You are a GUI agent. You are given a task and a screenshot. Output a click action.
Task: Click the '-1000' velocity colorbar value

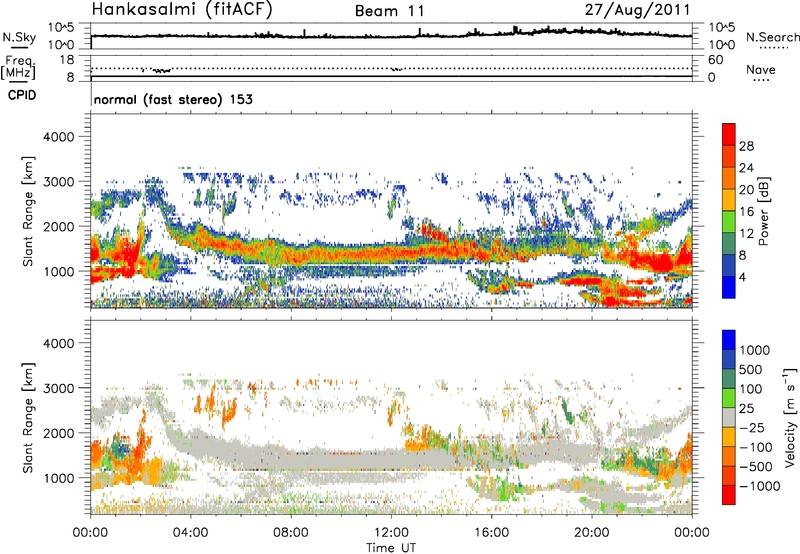760,486
